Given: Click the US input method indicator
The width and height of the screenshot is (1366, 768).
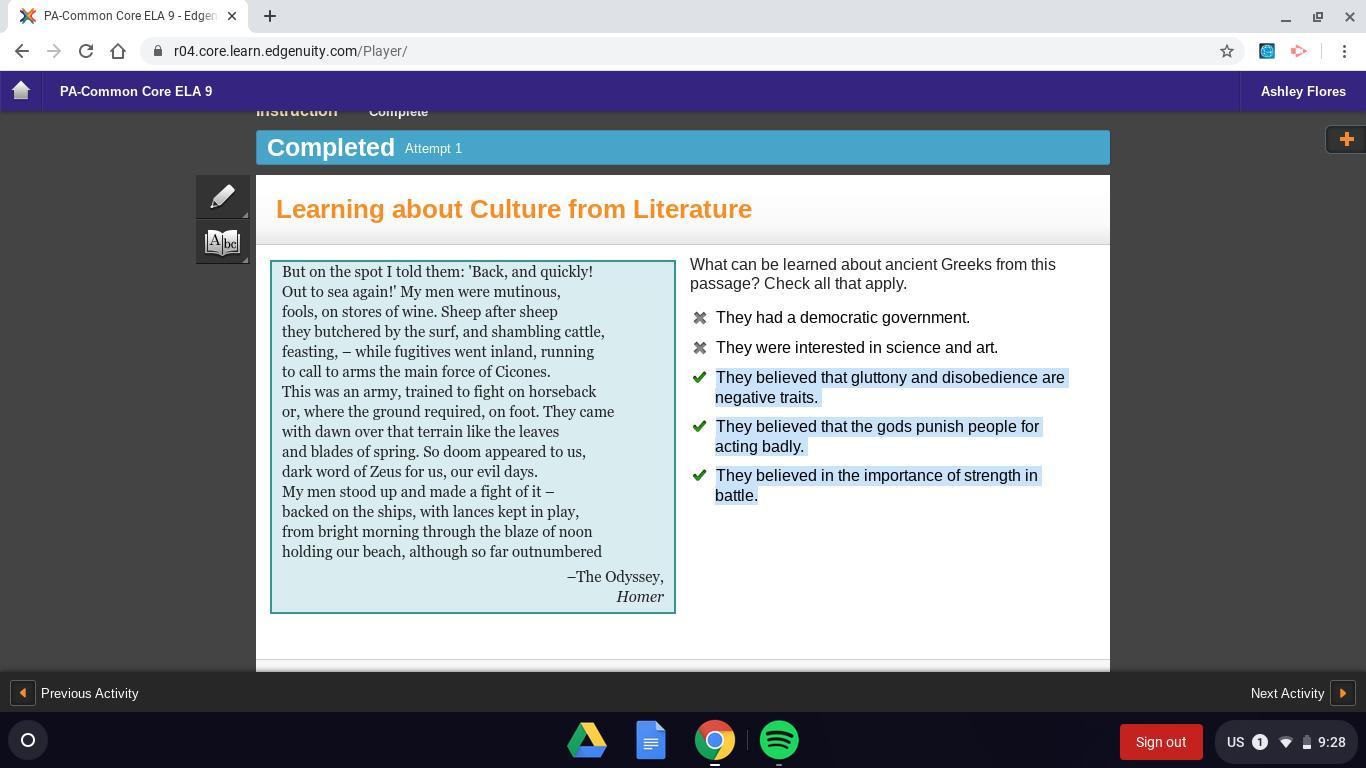Looking at the screenshot, I should tap(1235, 742).
